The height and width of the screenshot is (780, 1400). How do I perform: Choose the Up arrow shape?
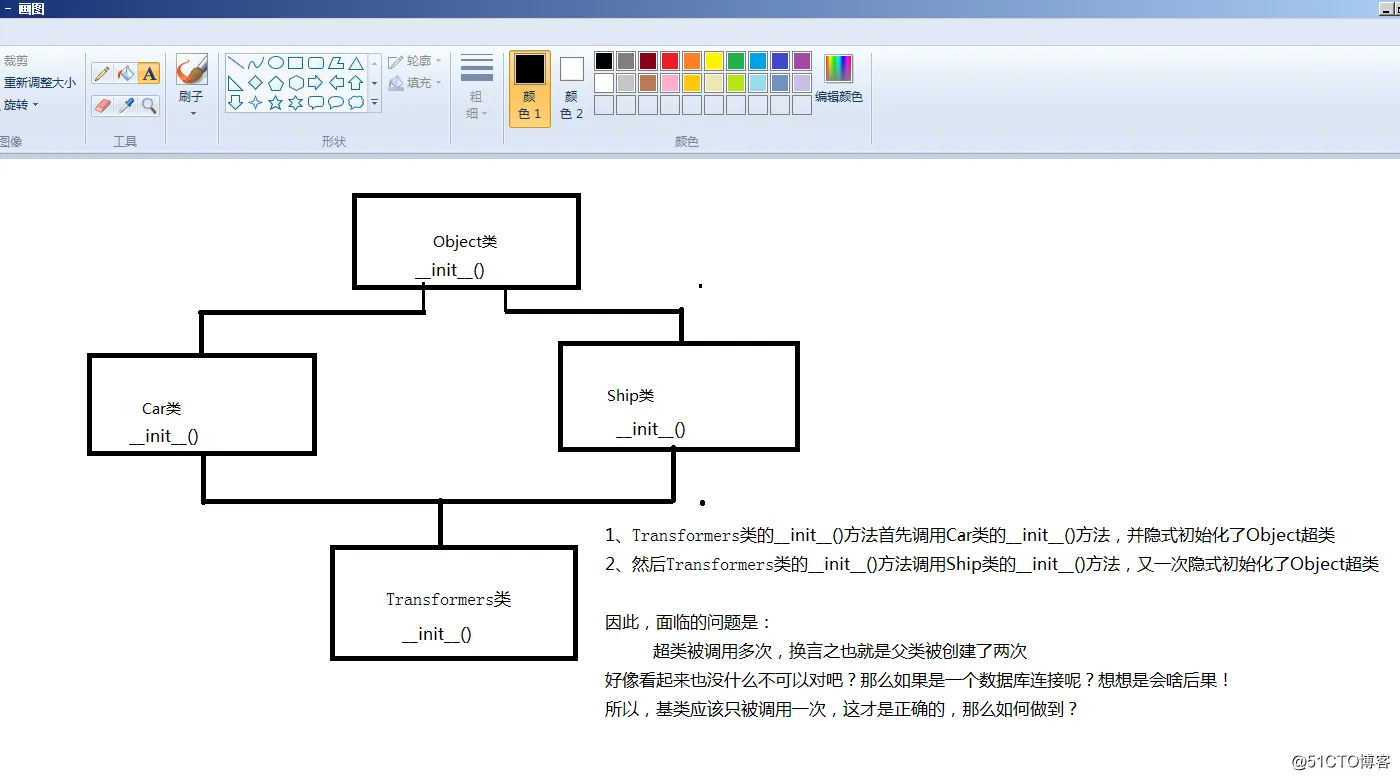click(x=355, y=83)
